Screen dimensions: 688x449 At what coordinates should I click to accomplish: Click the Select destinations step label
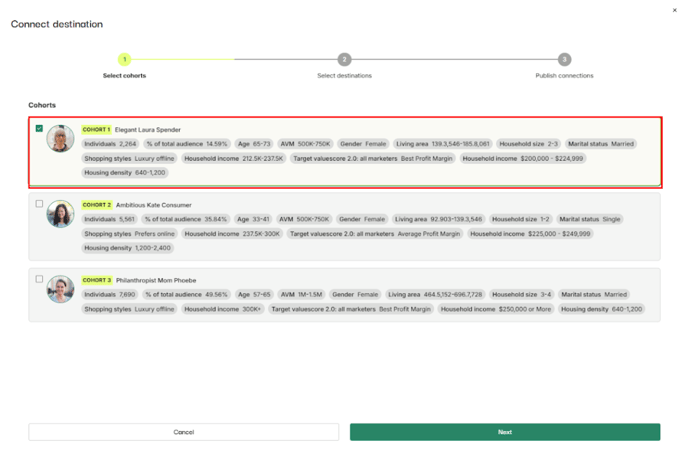point(344,76)
